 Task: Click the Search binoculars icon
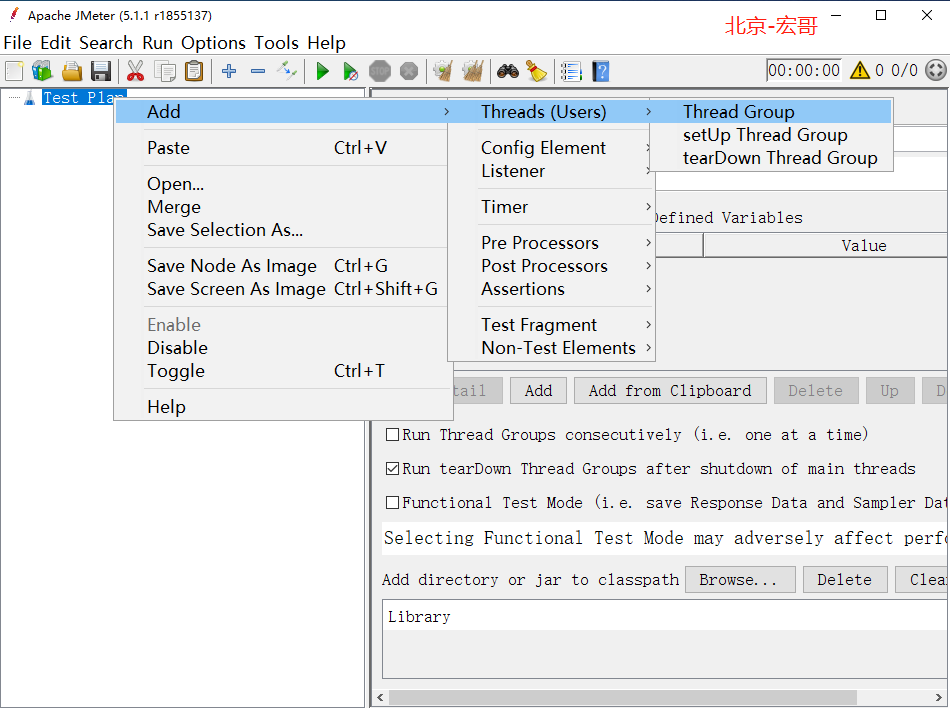tap(508, 71)
